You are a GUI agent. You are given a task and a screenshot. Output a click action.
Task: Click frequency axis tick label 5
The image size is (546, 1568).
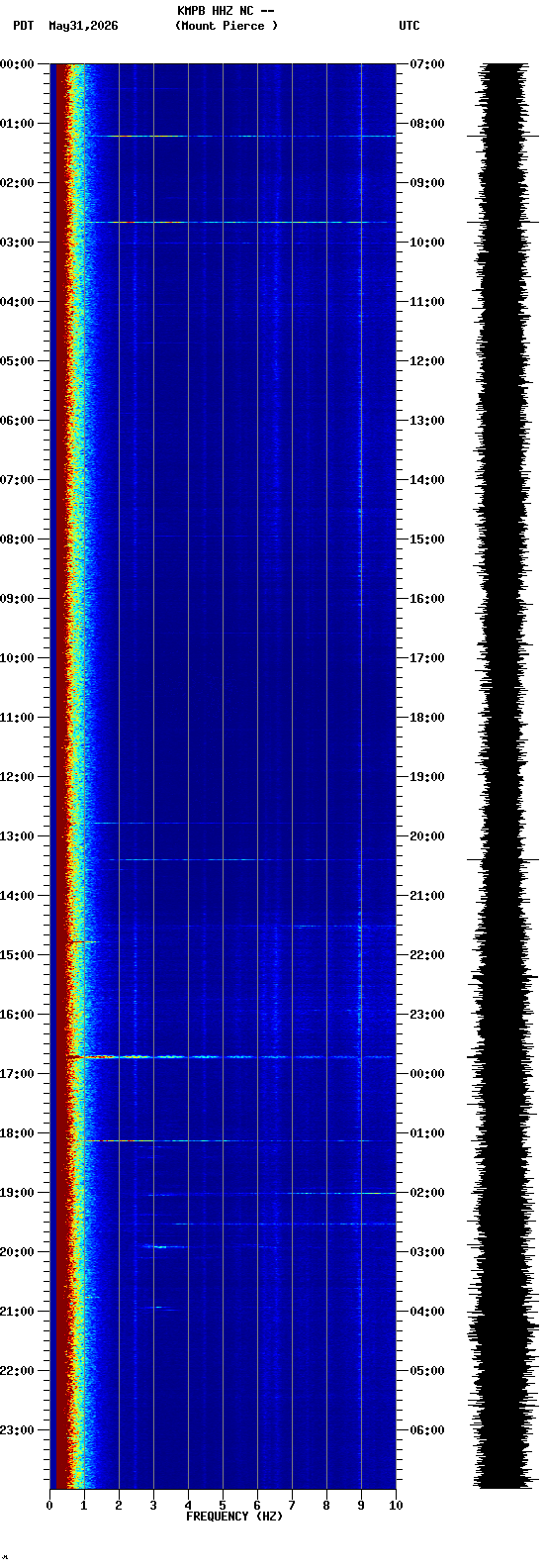(x=223, y=1506)
